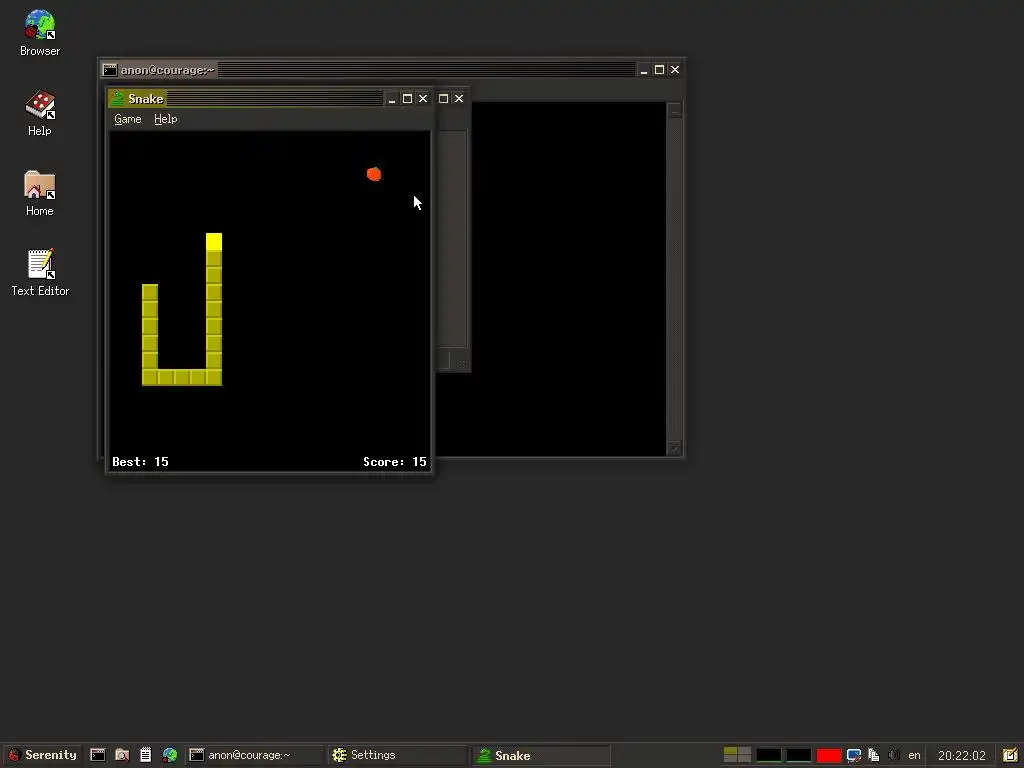Click the terminal scrollbar up arrow
The height and width of the screenshot is (768, 1024).
coord(675,110)
